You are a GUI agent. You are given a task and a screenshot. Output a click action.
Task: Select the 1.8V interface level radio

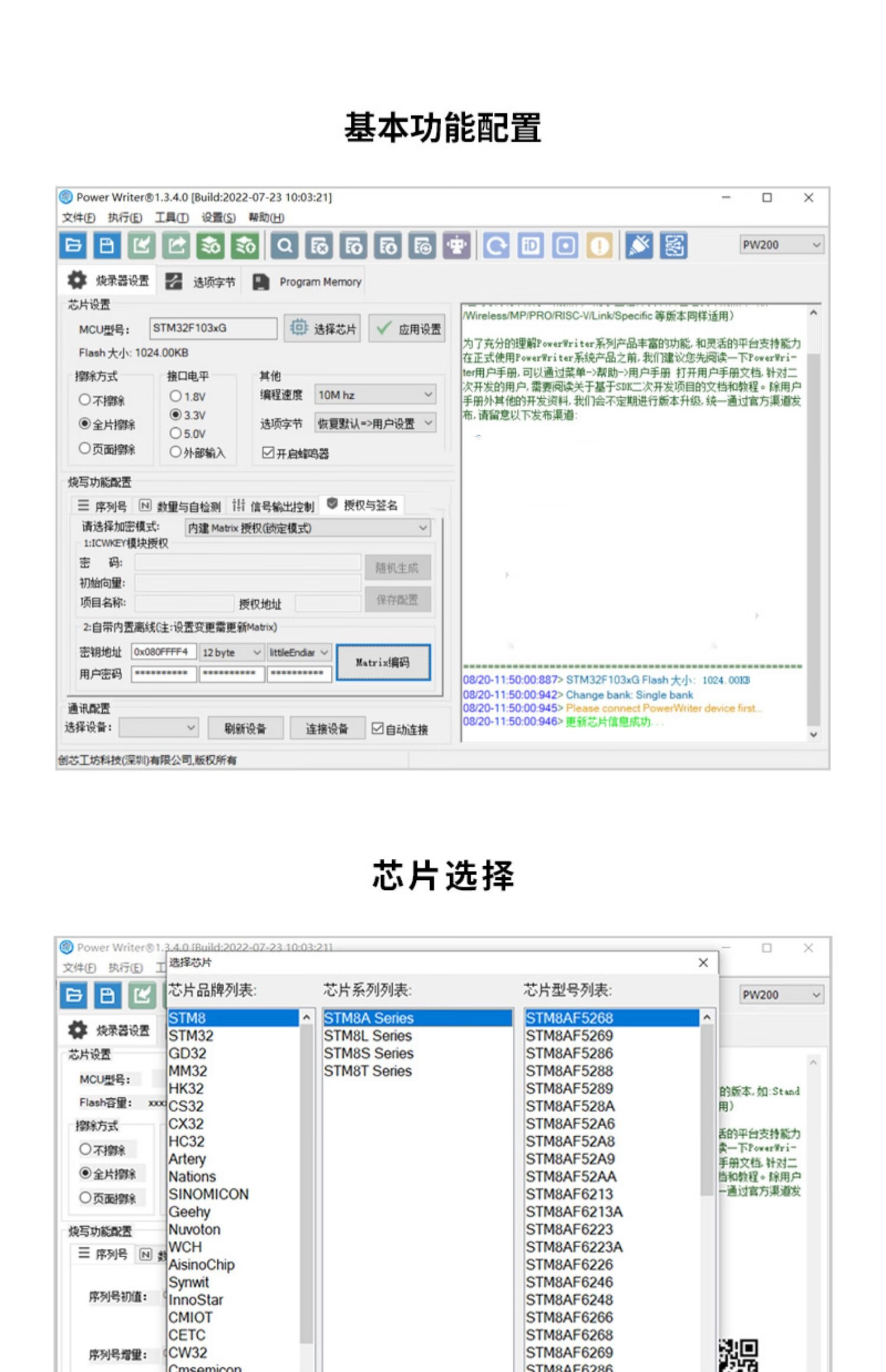175,396
